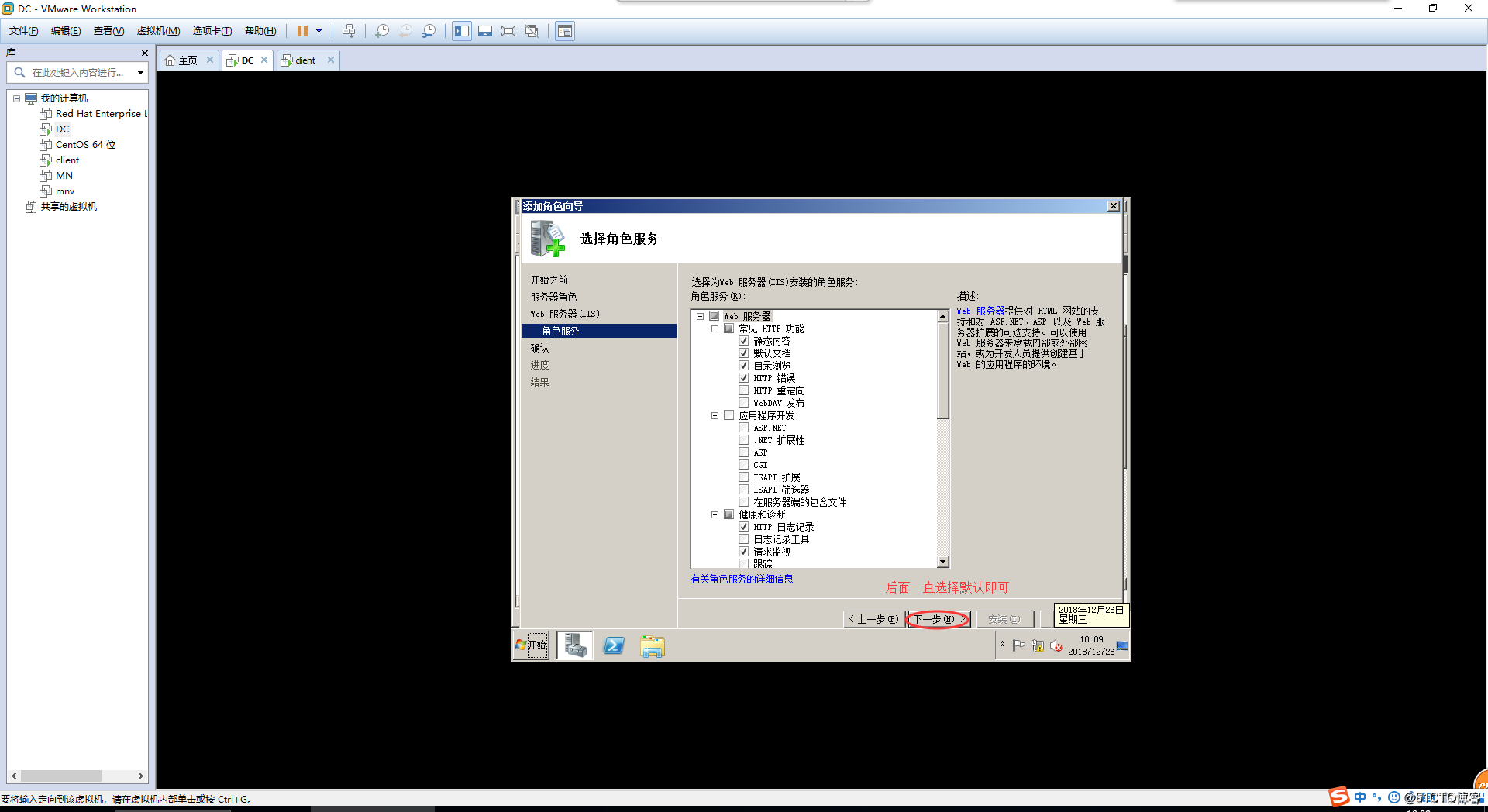This screenshot has width=1488, height=812.
Task: Open 有关角色服务的详细信息 link
Action: [742, 579]
